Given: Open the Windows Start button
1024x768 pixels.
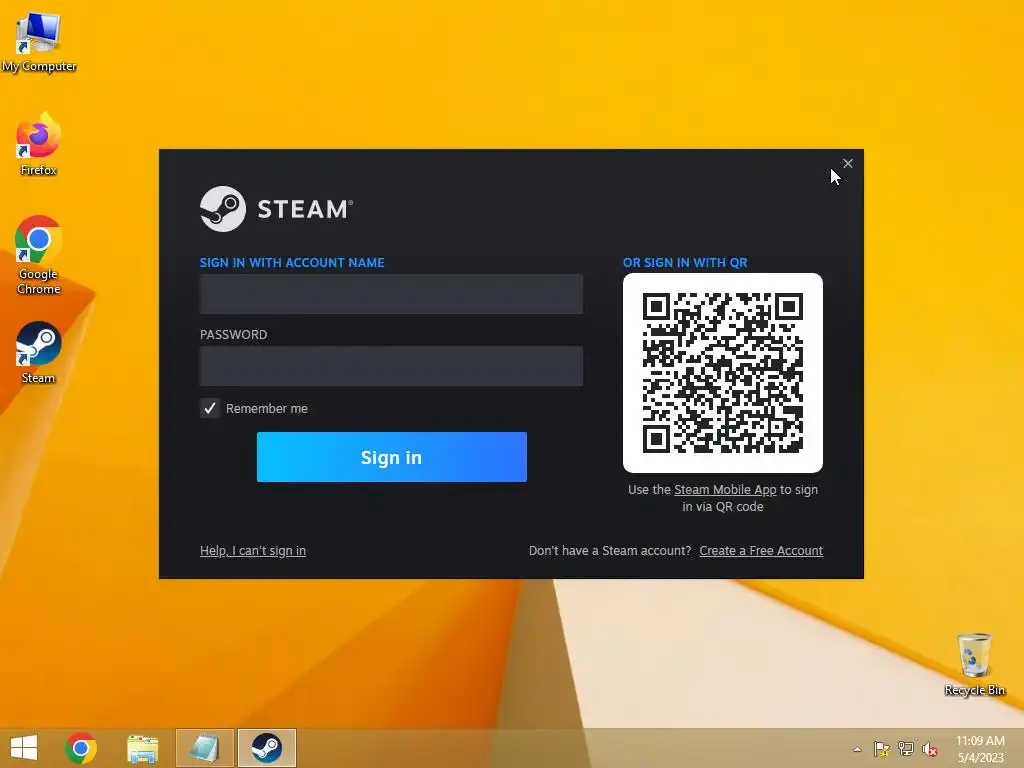Looking at the screenshot, I should (x=24, y=748).
